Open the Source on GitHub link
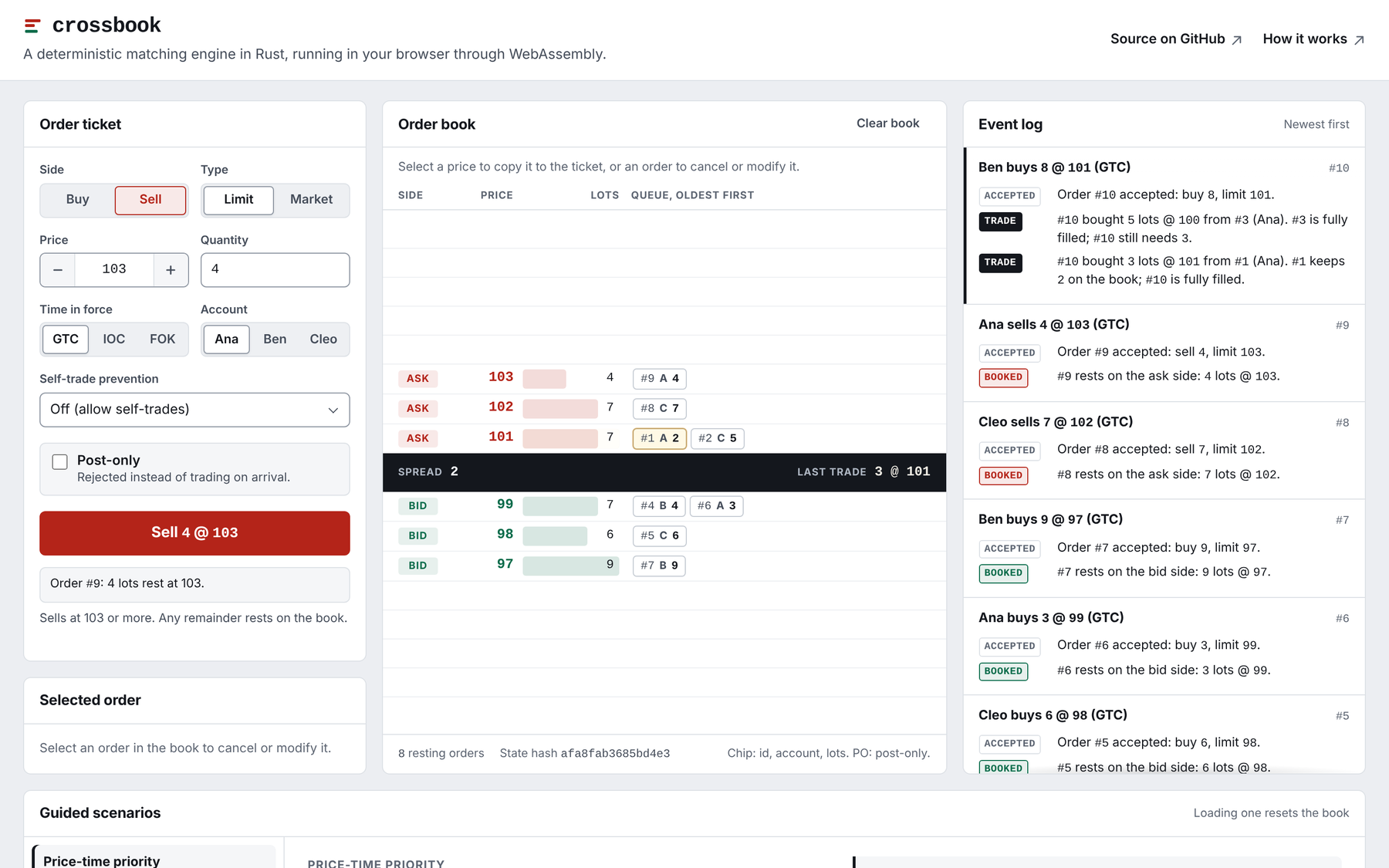Image resolution: width=1389 pixels, height=868 pixels. click(1176, 39)
